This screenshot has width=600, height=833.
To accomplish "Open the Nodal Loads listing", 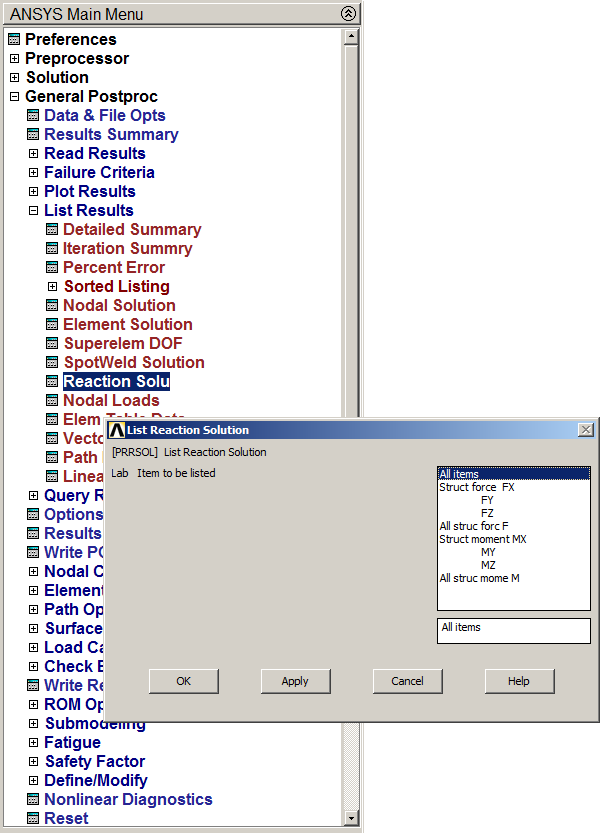I will (111, 401).
